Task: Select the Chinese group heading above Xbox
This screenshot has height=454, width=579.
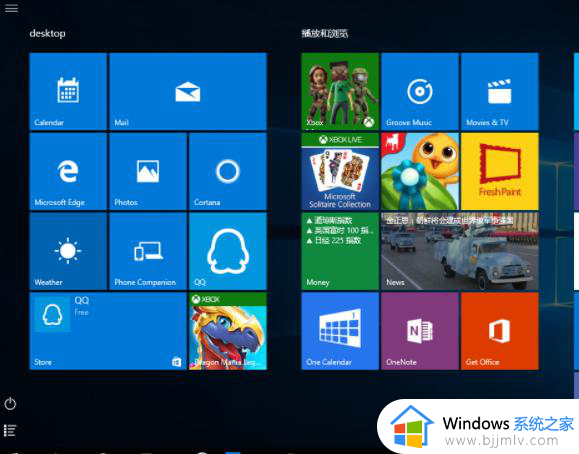Action: (x=325, y=34)
